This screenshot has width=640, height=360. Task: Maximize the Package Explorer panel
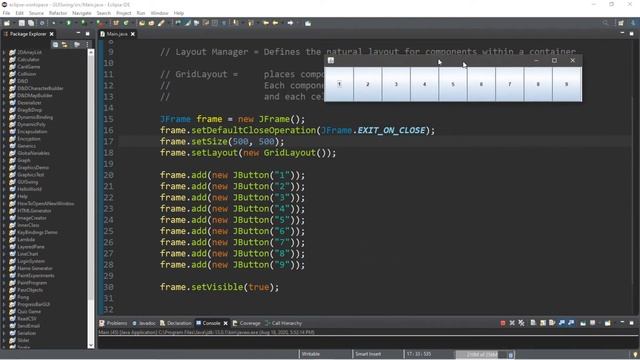point(87,33)
